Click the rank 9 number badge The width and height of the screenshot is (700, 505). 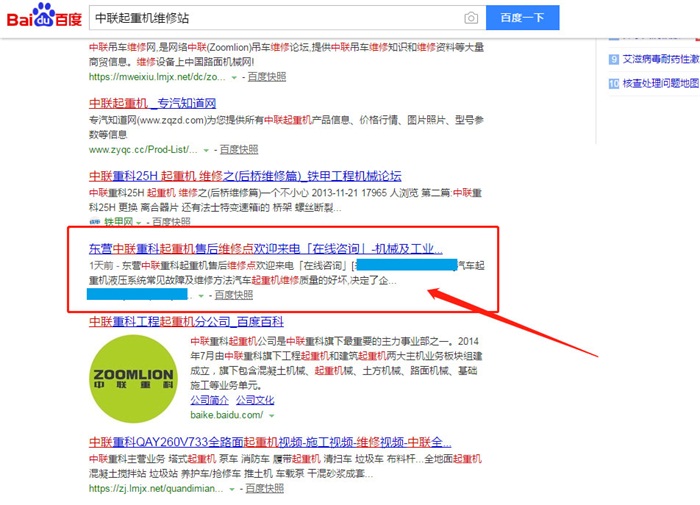click(614, 59)
